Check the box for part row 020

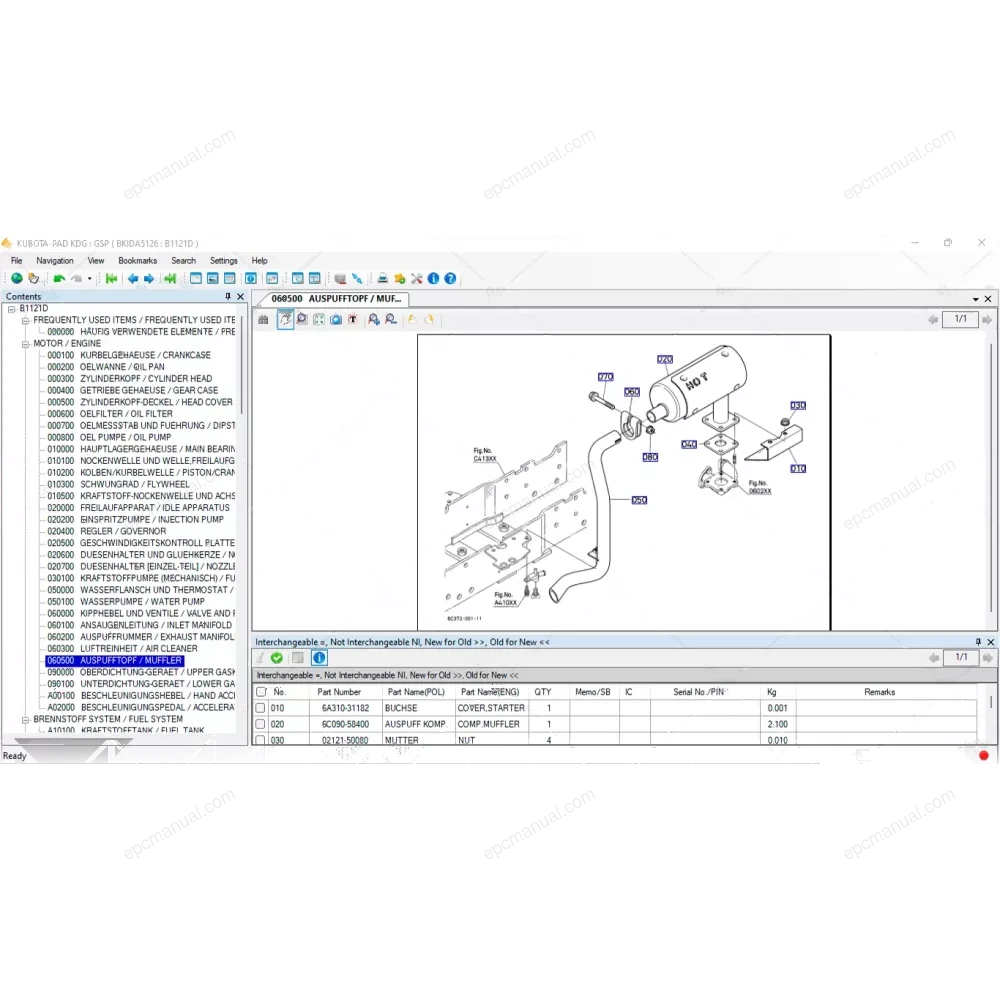coord(260,724)
